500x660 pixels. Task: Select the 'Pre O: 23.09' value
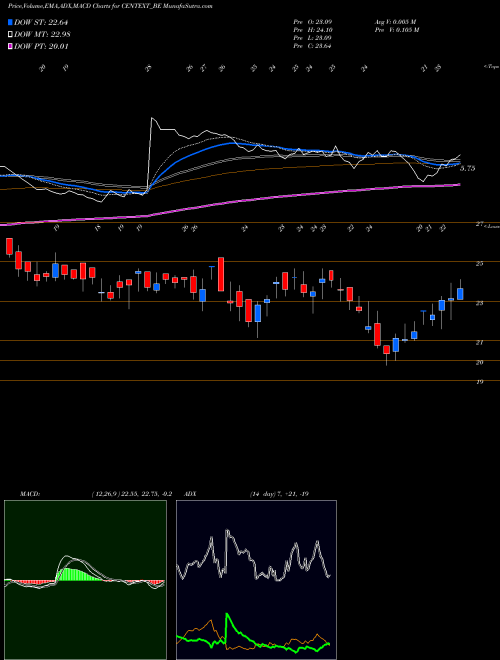[312, 21]
